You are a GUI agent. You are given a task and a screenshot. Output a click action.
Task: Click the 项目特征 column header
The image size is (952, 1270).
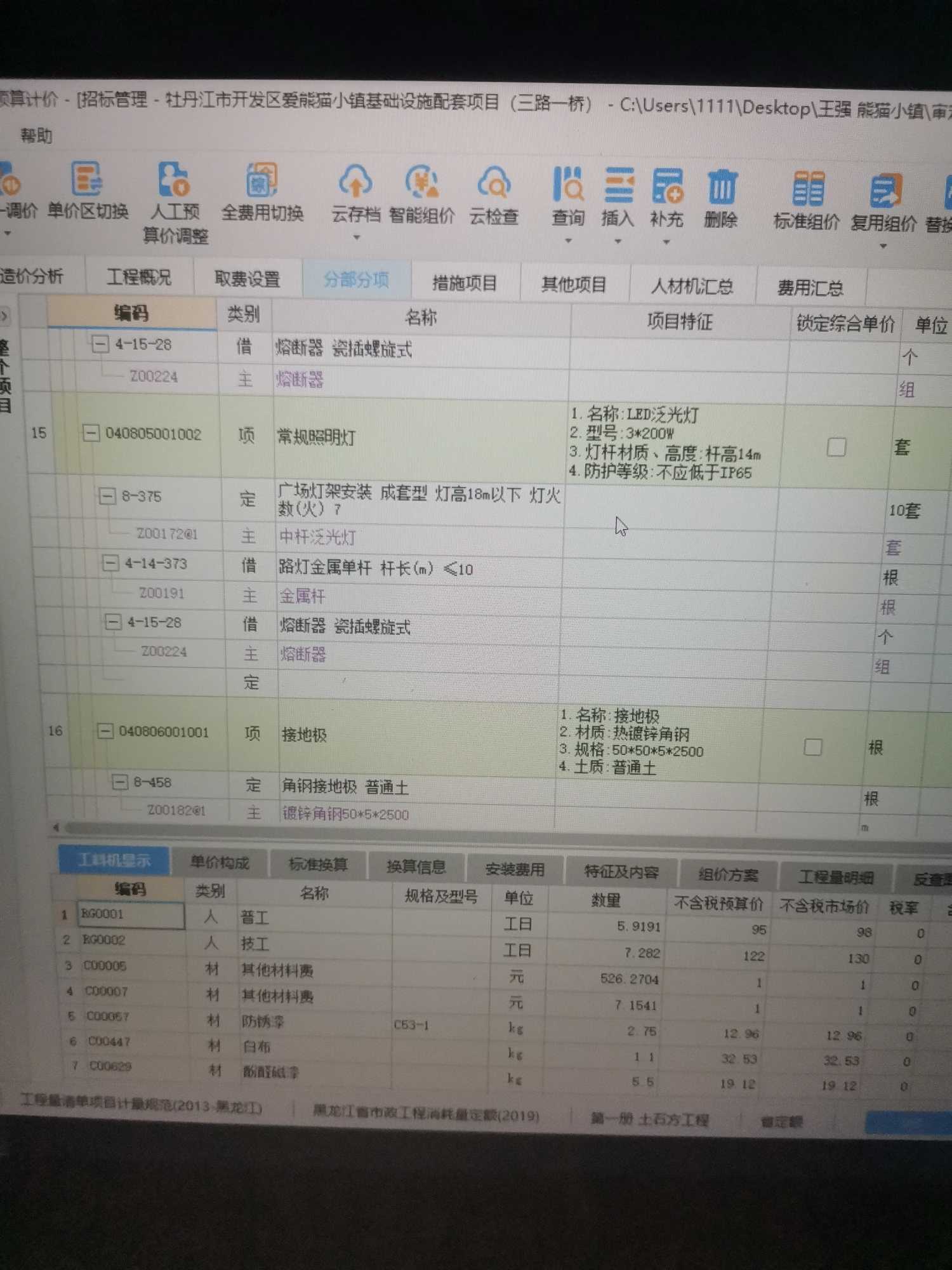click(x=680, y=322)
